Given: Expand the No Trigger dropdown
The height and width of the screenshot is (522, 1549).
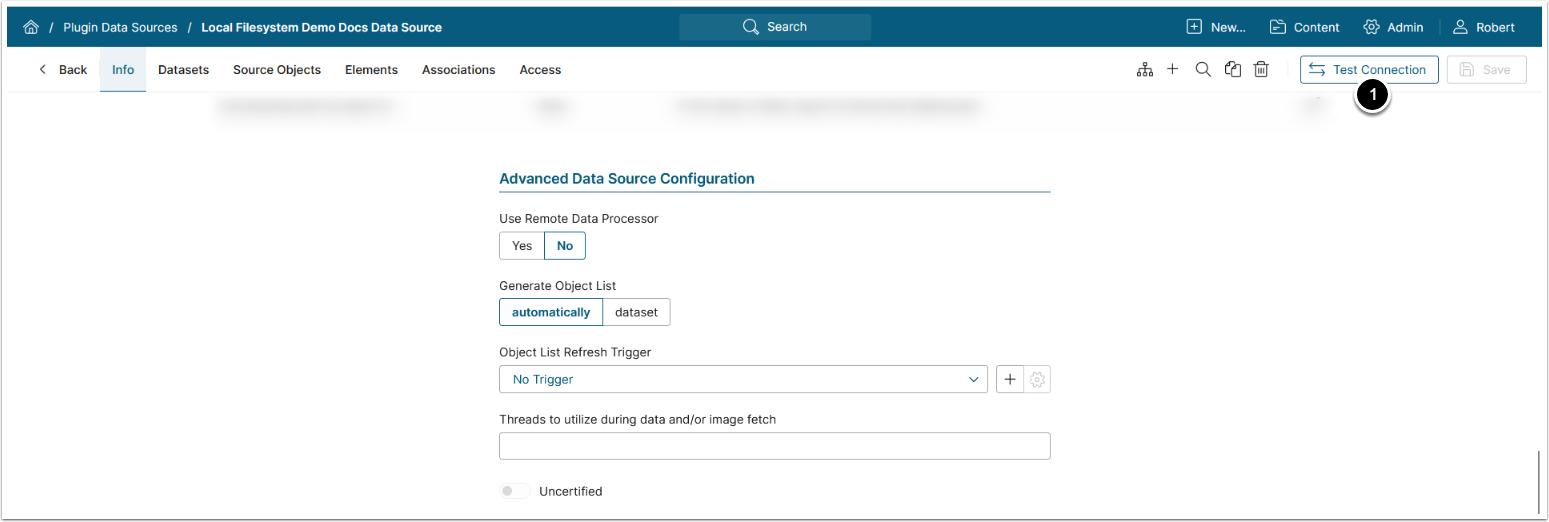Looking at the screenshot, I should click(x=742, y=380).
